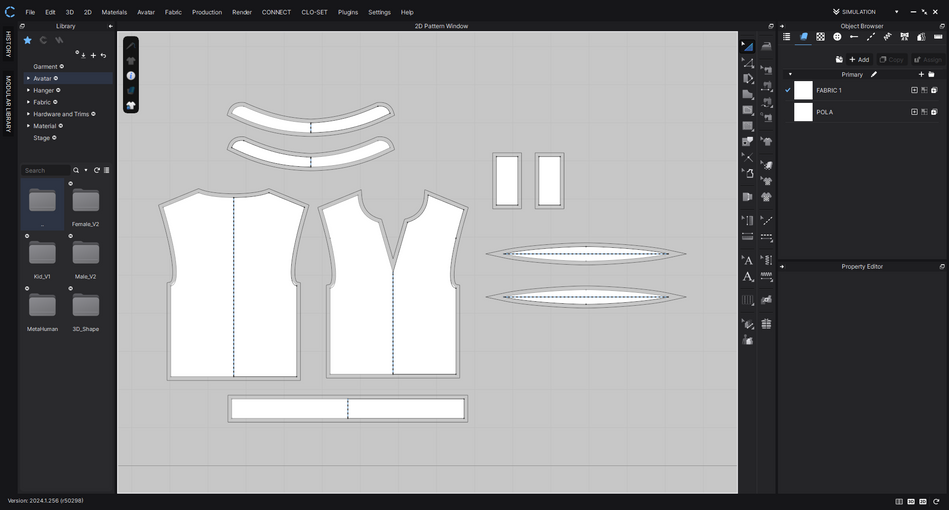Click the download icon in Library panel
This screenshot has height=510, width=949.
click(x=83, y=55)
